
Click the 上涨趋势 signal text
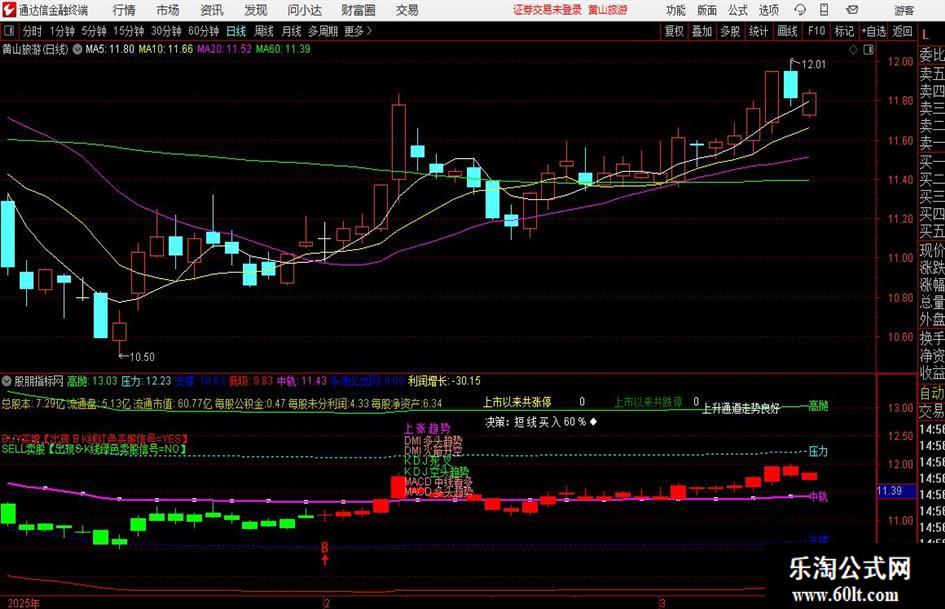coord(427,429)
